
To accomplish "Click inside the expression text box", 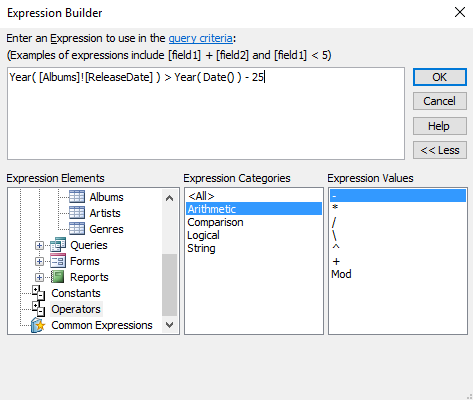I will [206, 113].
